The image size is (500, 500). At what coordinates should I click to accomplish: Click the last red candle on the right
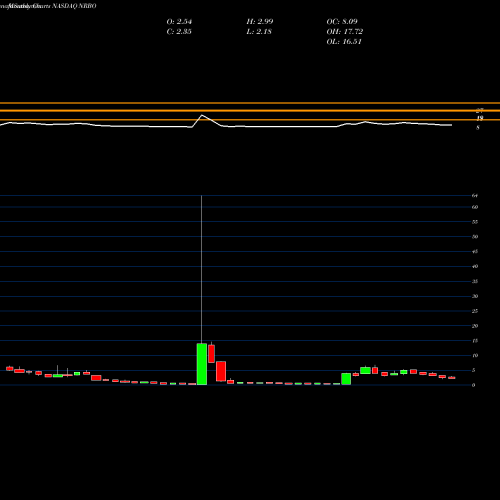[452, 378]
